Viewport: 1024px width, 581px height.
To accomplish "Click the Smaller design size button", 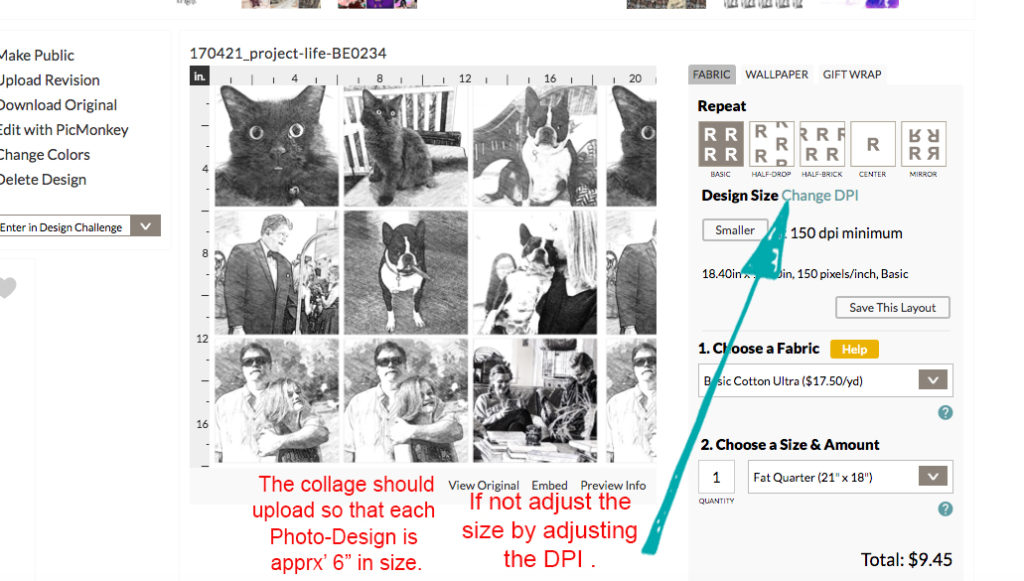I will (735, 230).
